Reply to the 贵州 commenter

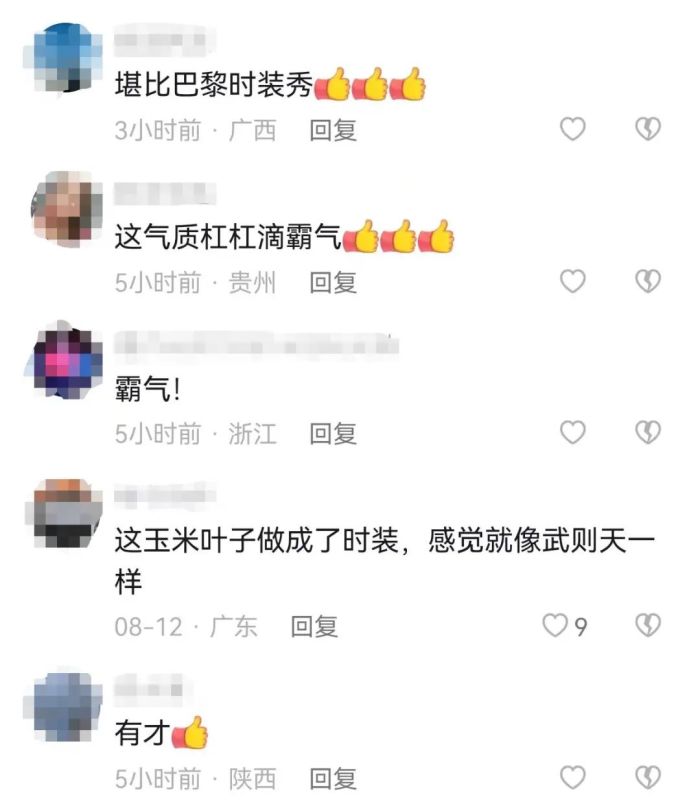pos(333,282)
